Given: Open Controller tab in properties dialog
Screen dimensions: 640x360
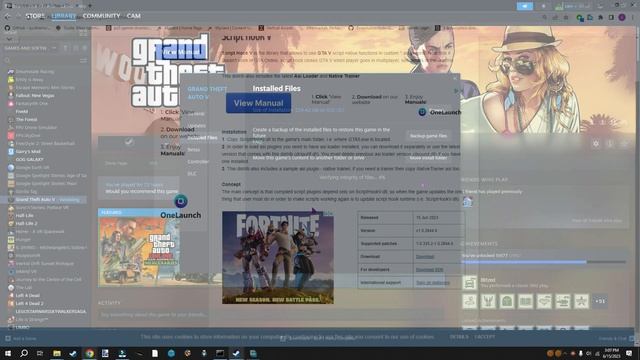Looking at the screenshot, I should (x=198, y=162).
